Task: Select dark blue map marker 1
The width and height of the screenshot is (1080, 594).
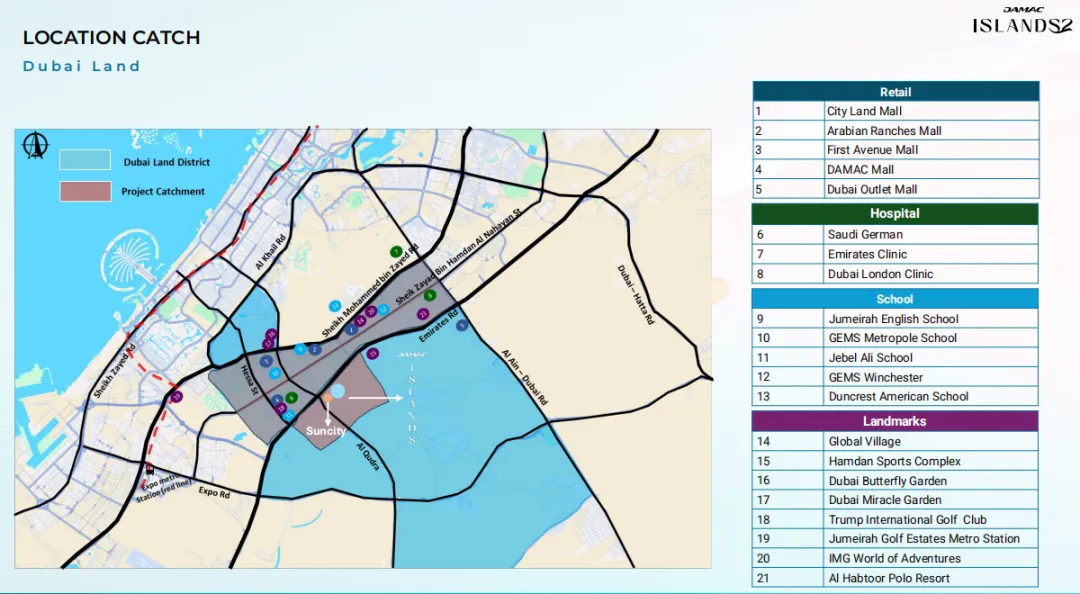Action: 351,330
